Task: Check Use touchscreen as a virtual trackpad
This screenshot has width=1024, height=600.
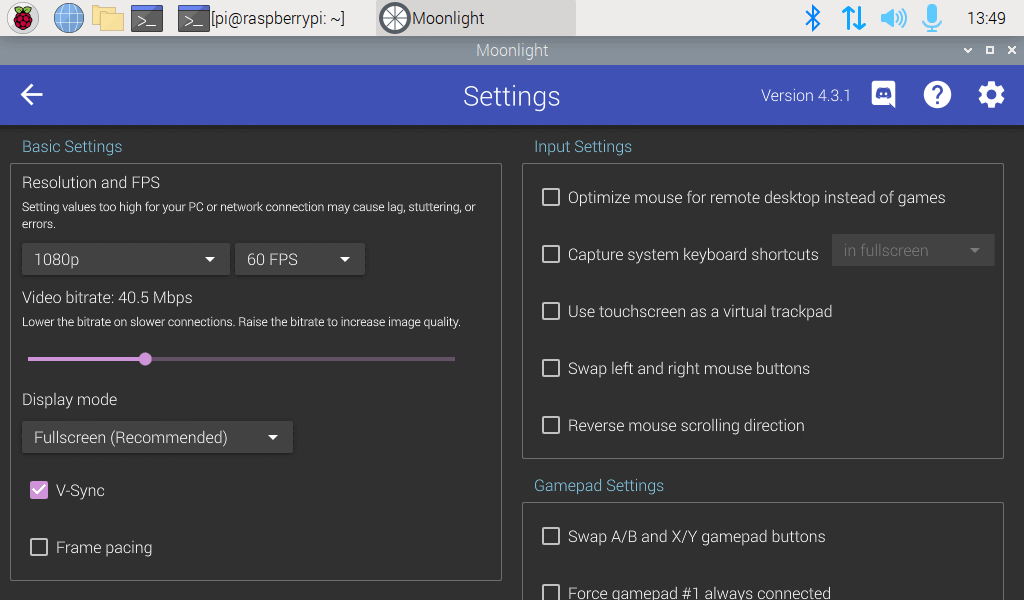Action: click(550, 311)
